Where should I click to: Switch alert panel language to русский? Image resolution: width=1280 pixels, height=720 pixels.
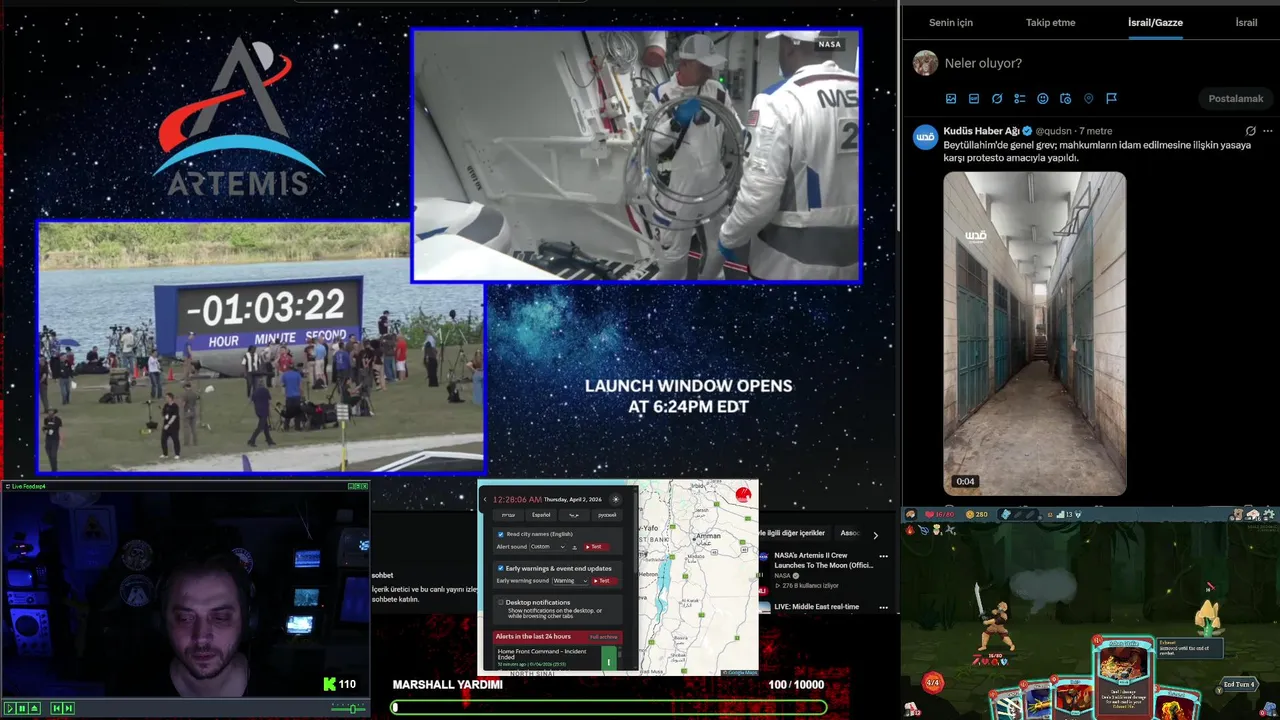[607, 515]
